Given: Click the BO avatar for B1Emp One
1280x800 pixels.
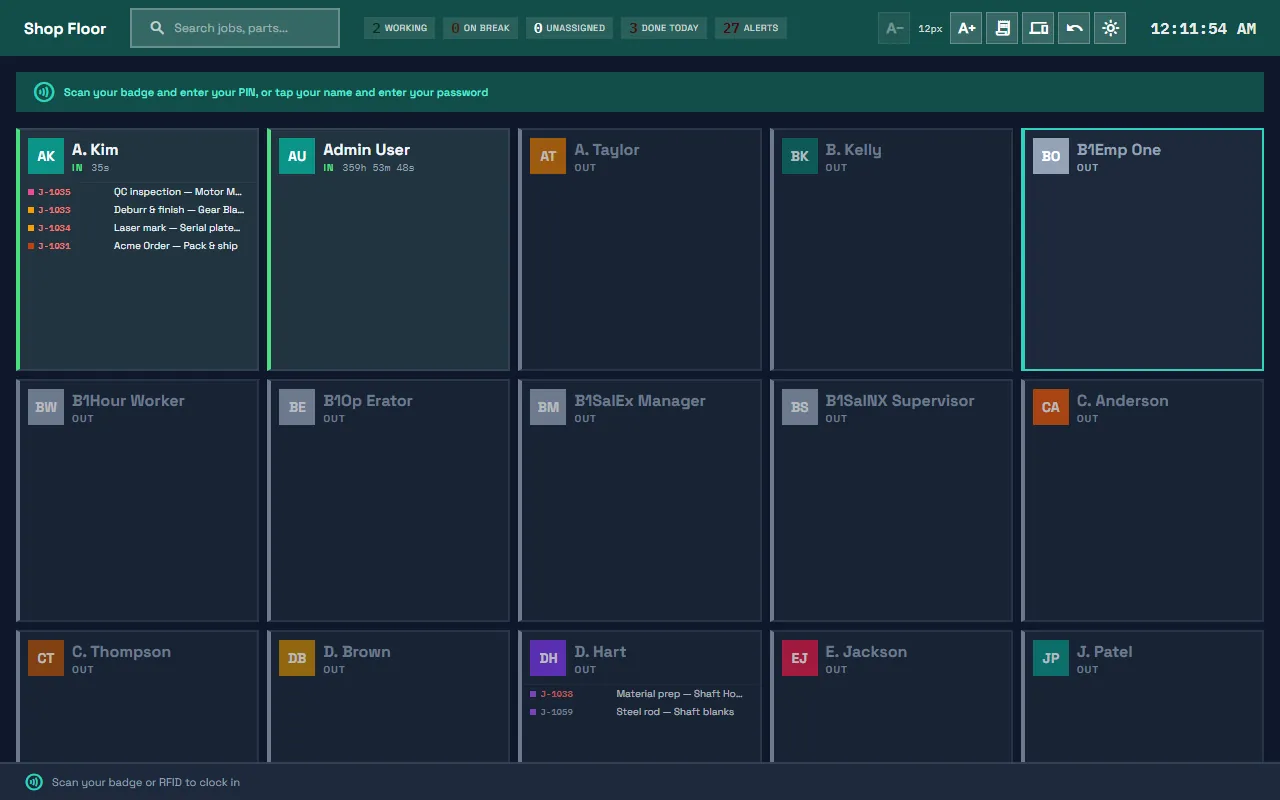Looking at the screenshot, I should pyautogui.click(x=1051, y=156).
